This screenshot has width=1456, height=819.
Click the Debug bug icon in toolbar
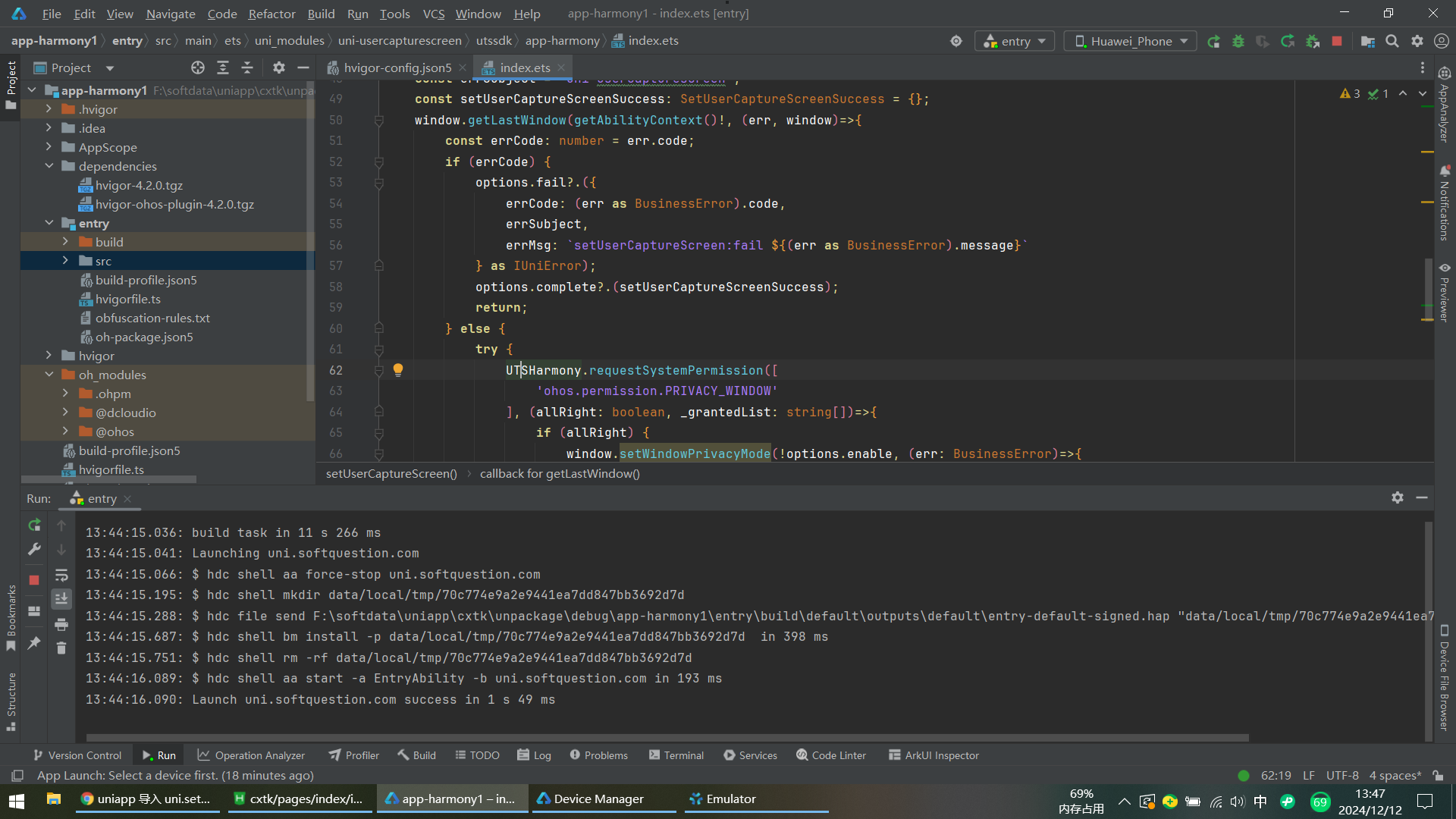(1238, 41)
